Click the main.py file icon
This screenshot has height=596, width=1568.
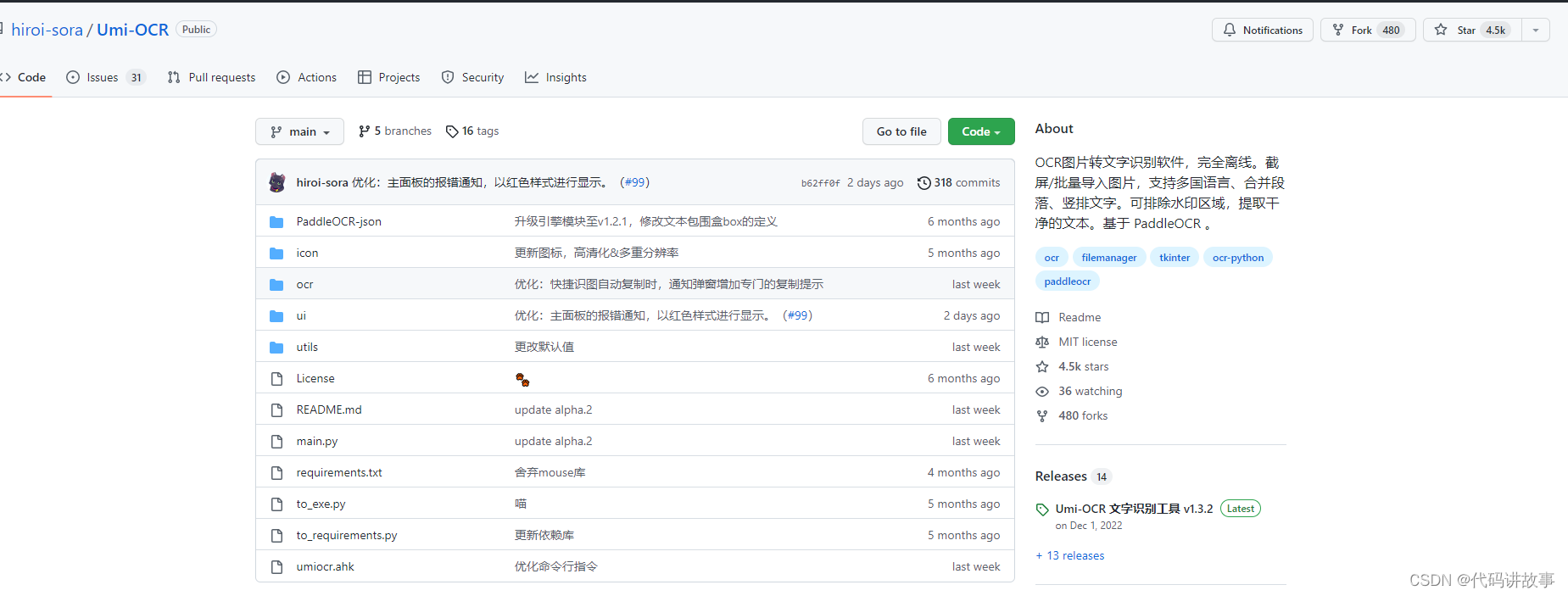(x=276, y=442)
